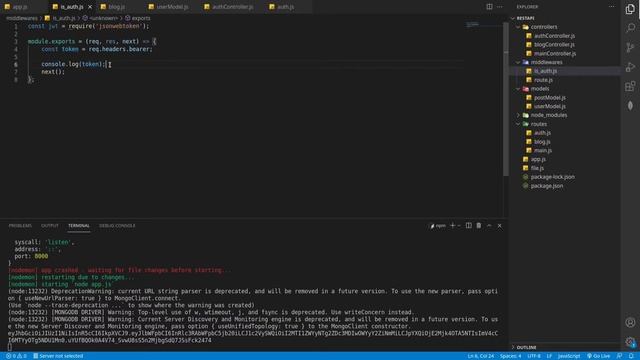The width and height of the screenshot is (640, 360).
Task: Start Go Live server from the status bar
Action: 598,356
